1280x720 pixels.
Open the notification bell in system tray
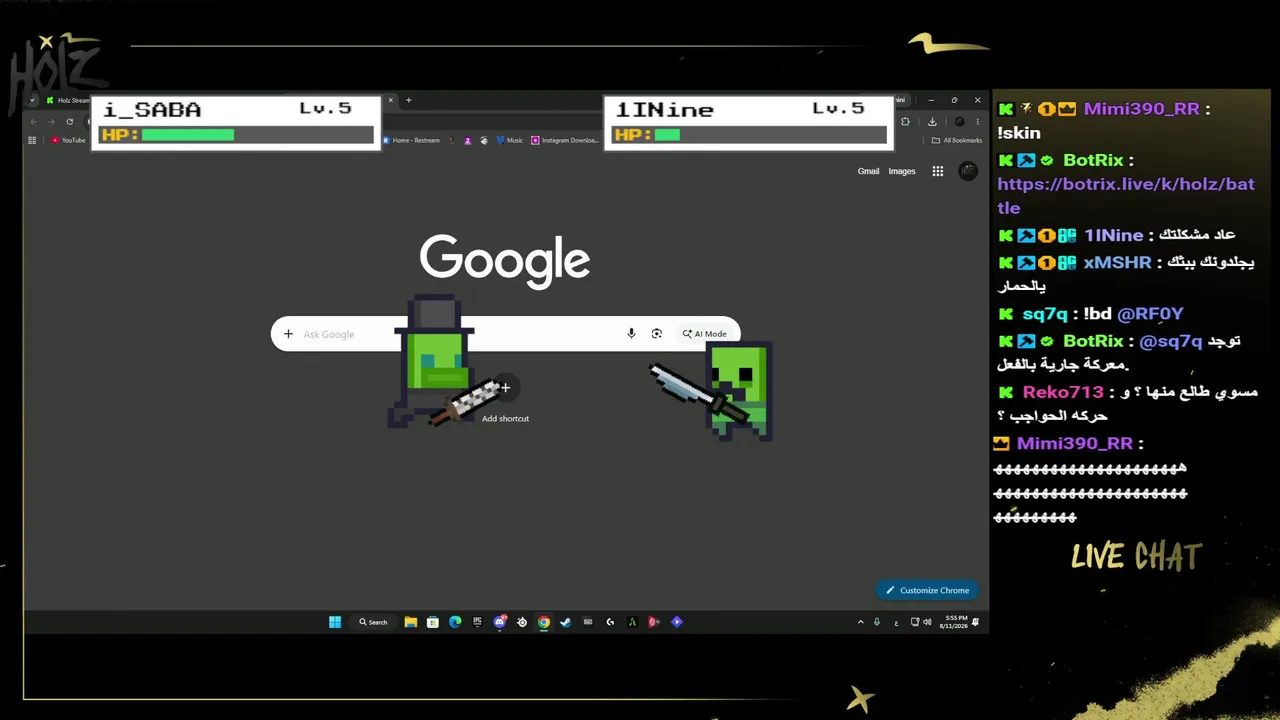click(x=975, y=622)
